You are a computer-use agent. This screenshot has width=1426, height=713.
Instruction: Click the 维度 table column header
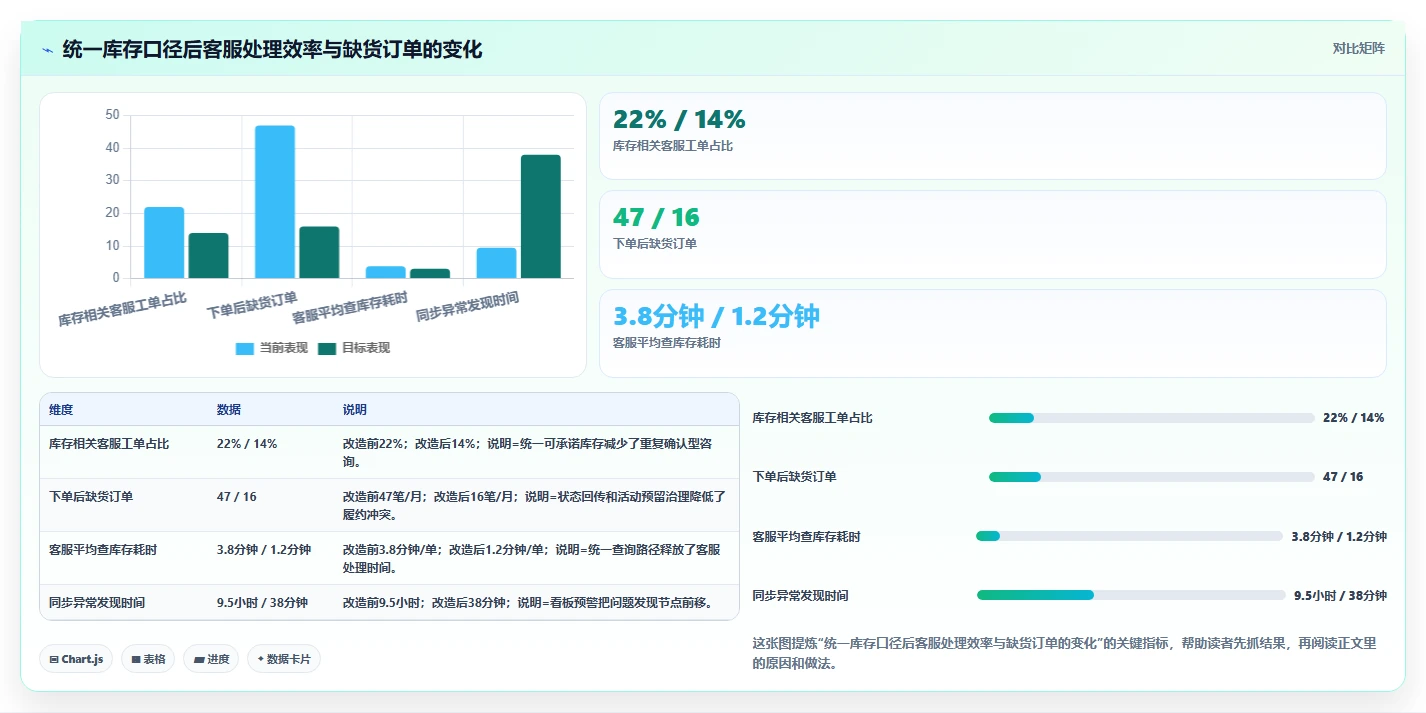pyautogui.click(x=61, y=410)
